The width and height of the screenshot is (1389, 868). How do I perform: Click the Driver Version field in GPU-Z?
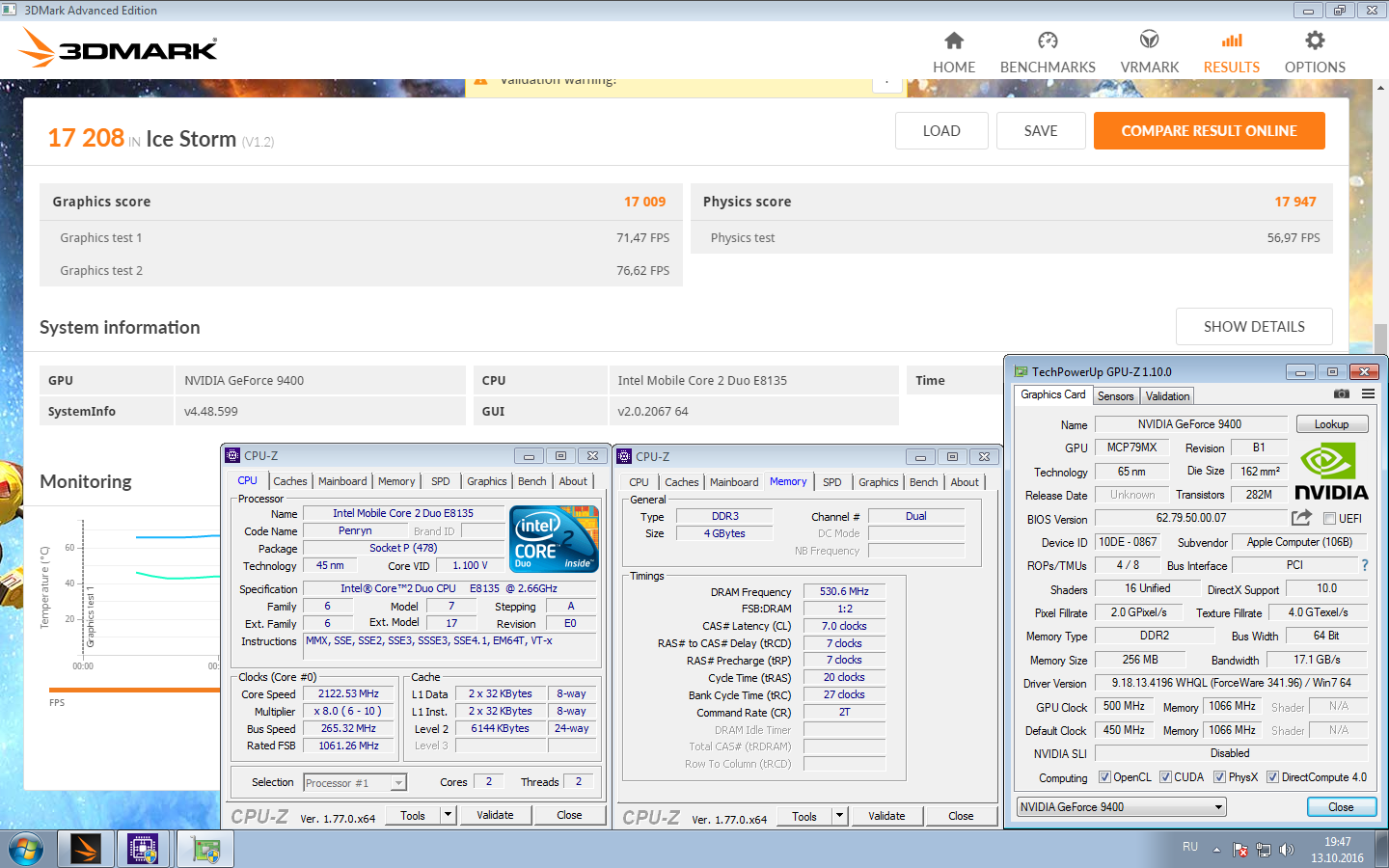pyautogui.click(x=1231, y=683)
